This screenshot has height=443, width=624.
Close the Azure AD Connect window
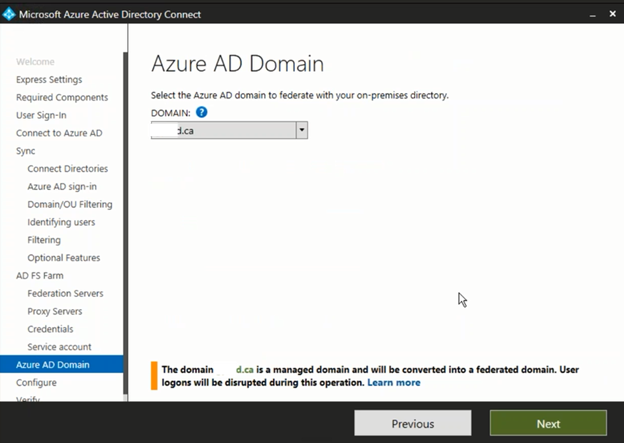tap(612, 14)
